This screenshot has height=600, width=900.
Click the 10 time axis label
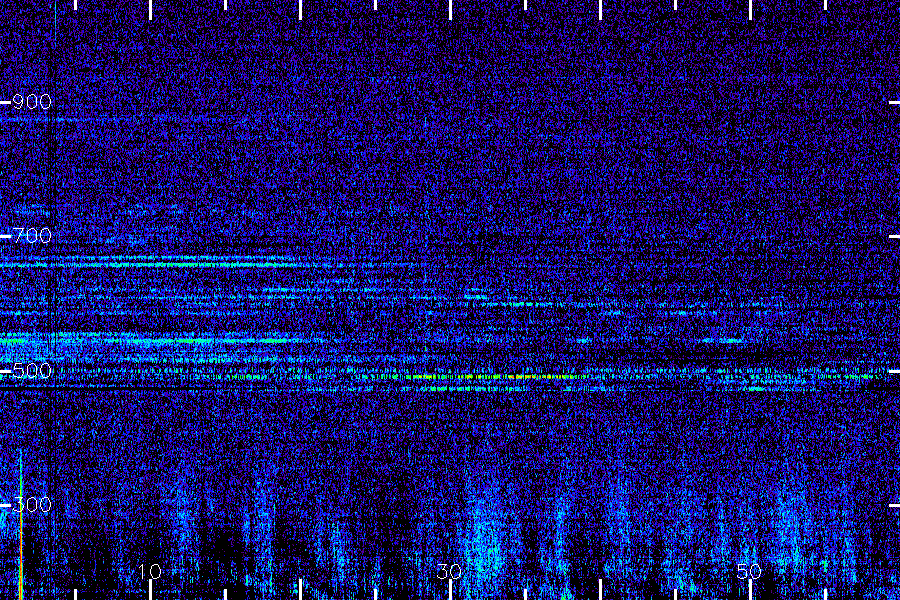pos(150,571)
